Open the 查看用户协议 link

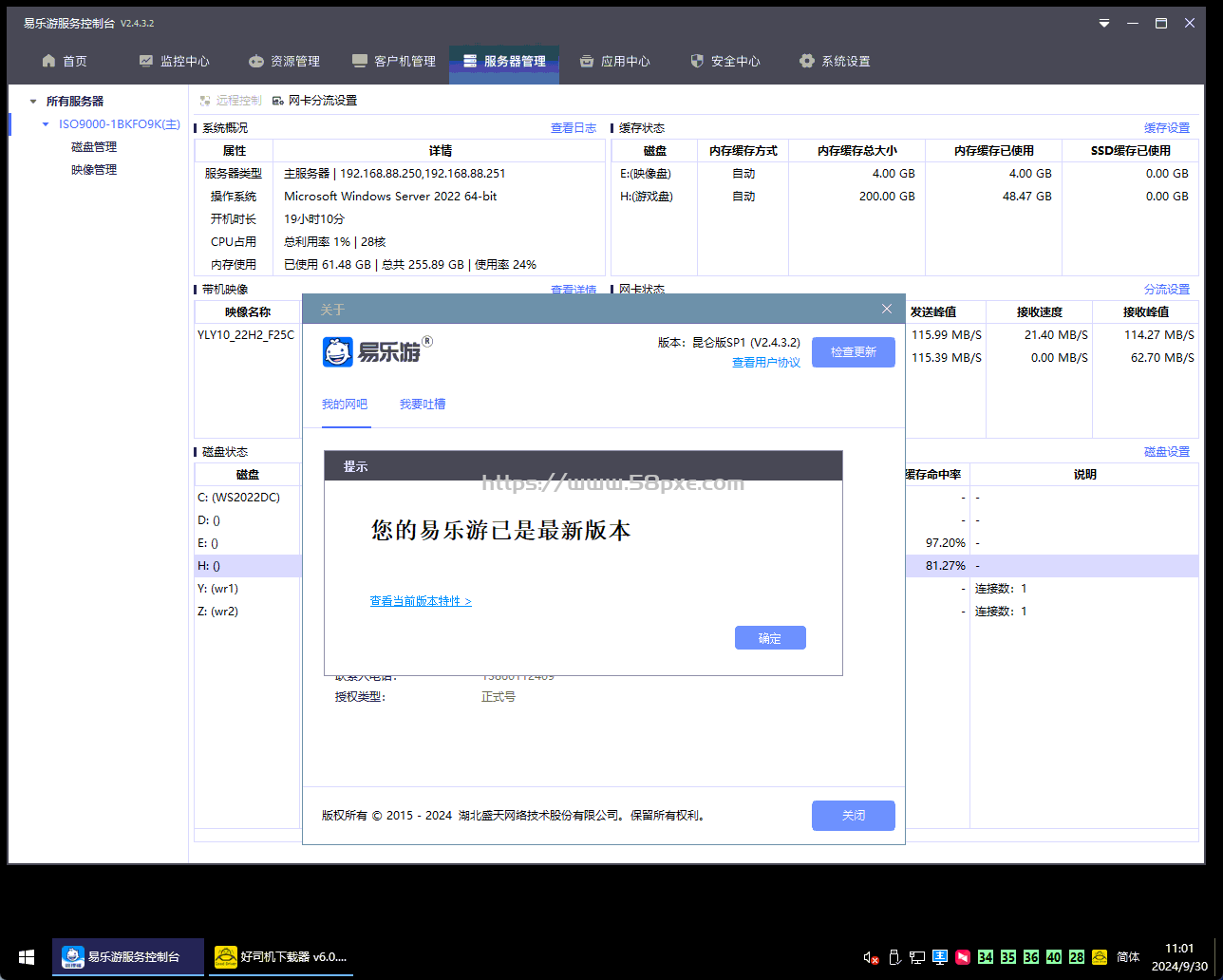[x=766, y=363]
